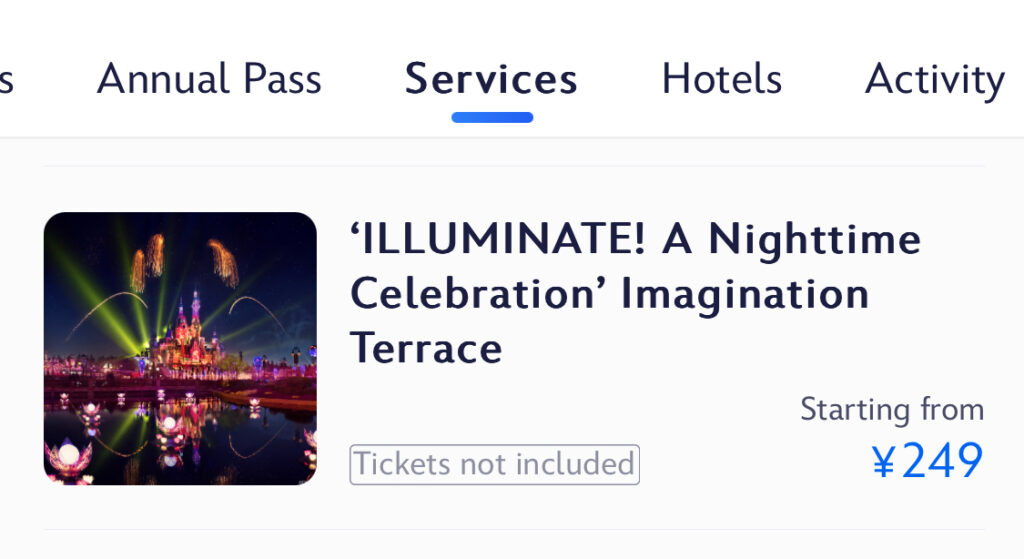Click the word 'Imagination' in the title
The image size is (1024, 559).
(x=745, y=295)
